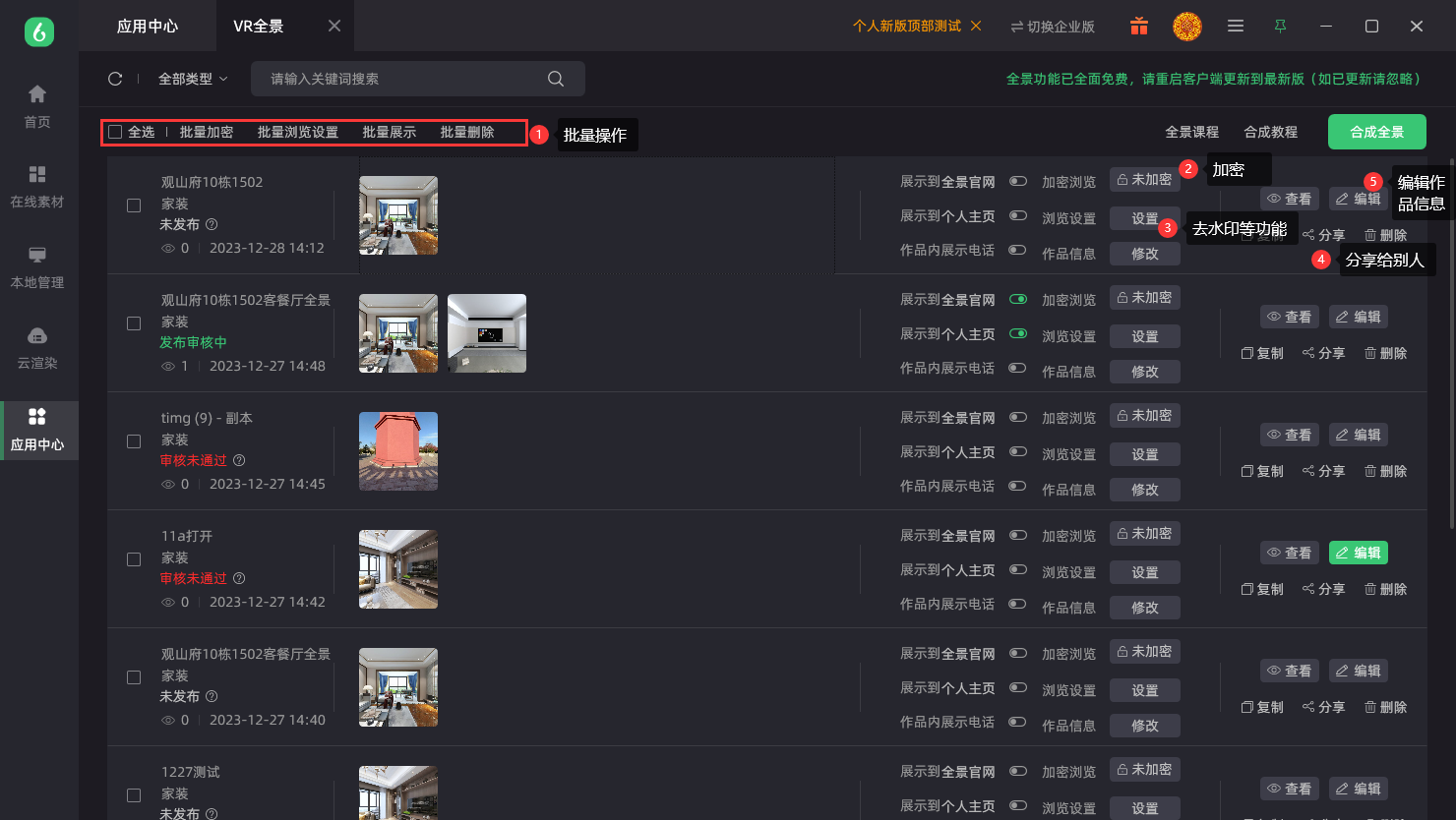Click 切换企业版 switch link
Image resolution: width=1456 pixels, height=820 pixels.
click(1053, 27)
